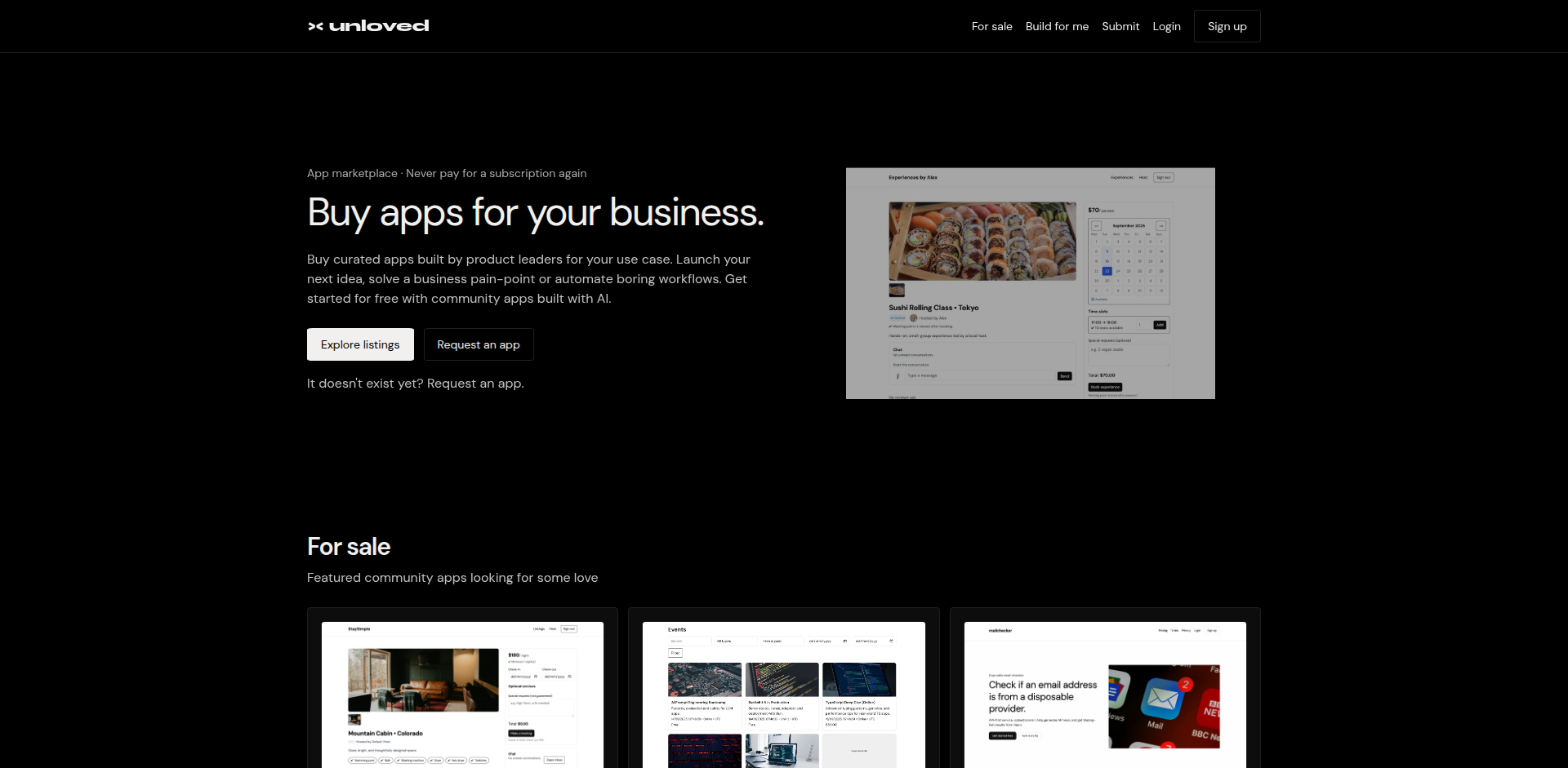Image resolution: width=1568 pixels, height=768 pixels.
Task: Go to the Submit page
Action: click(1120, 26)
